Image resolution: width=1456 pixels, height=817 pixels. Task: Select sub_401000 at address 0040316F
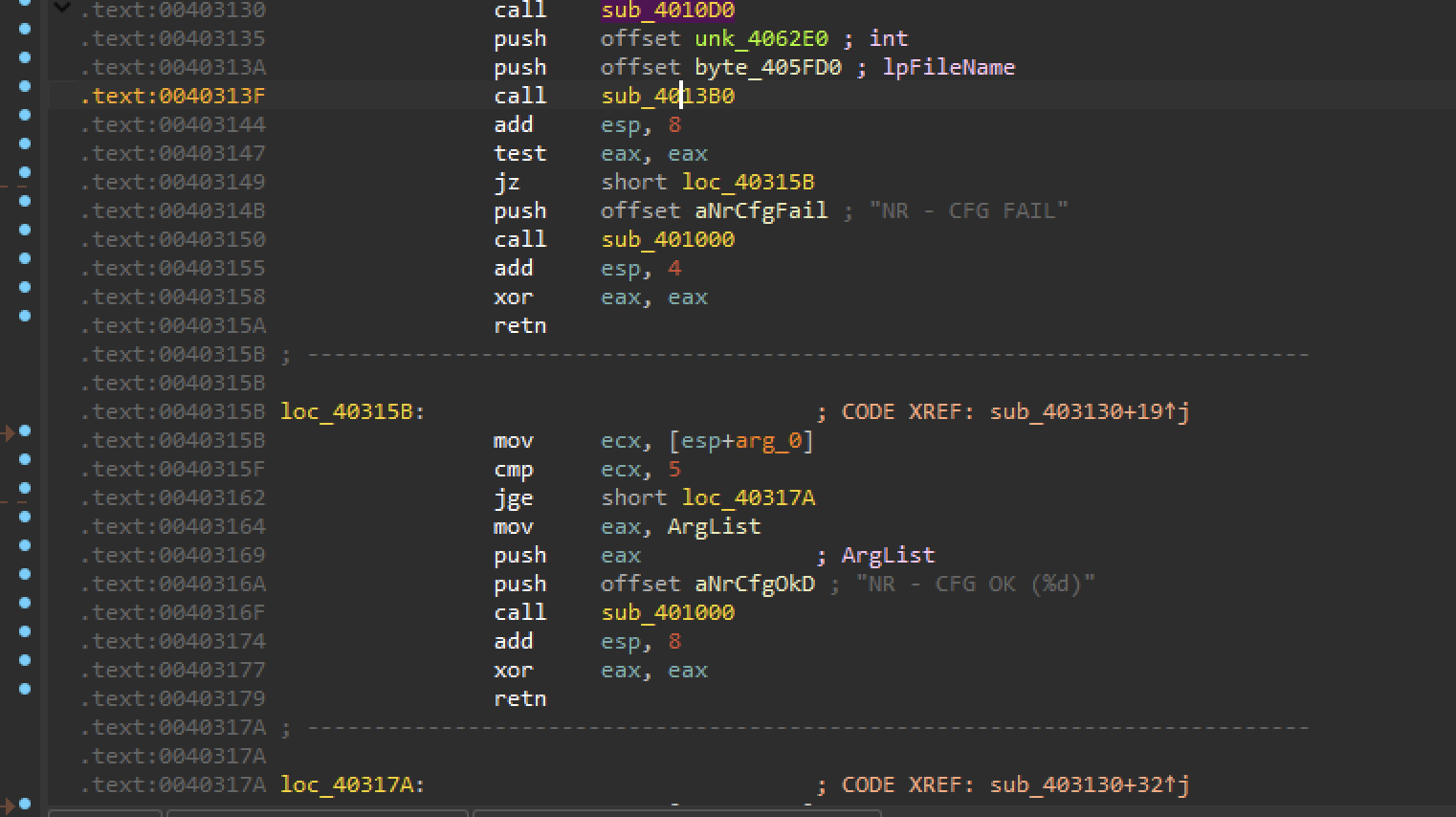[x=668, y=612]
